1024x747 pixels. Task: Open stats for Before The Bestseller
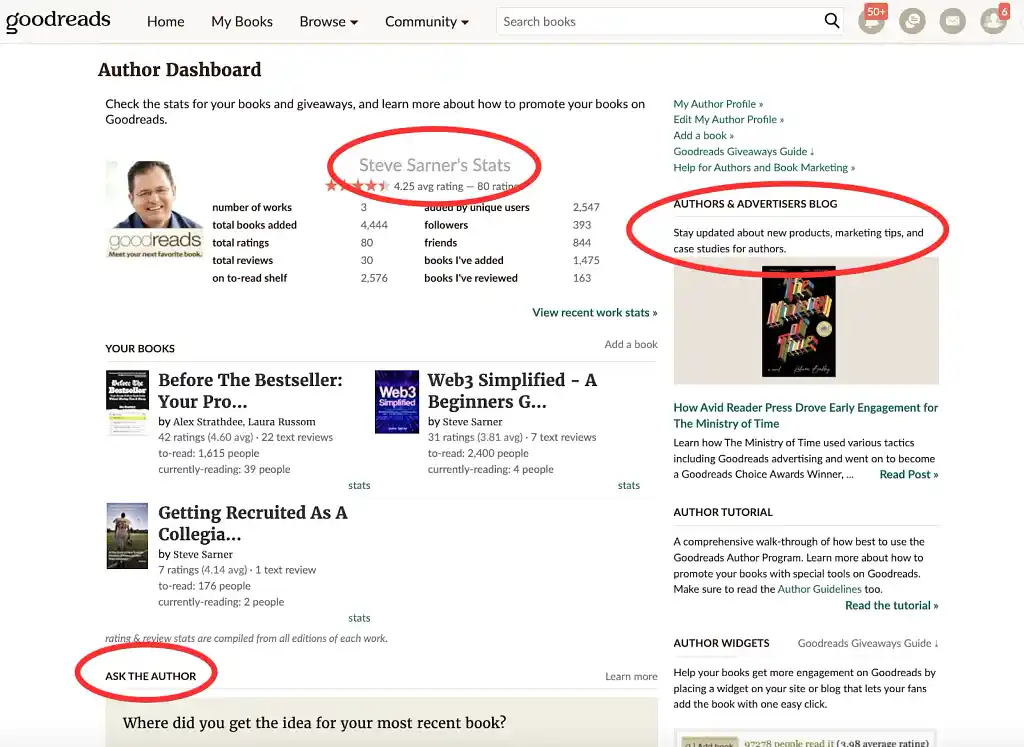pos(359,485)
